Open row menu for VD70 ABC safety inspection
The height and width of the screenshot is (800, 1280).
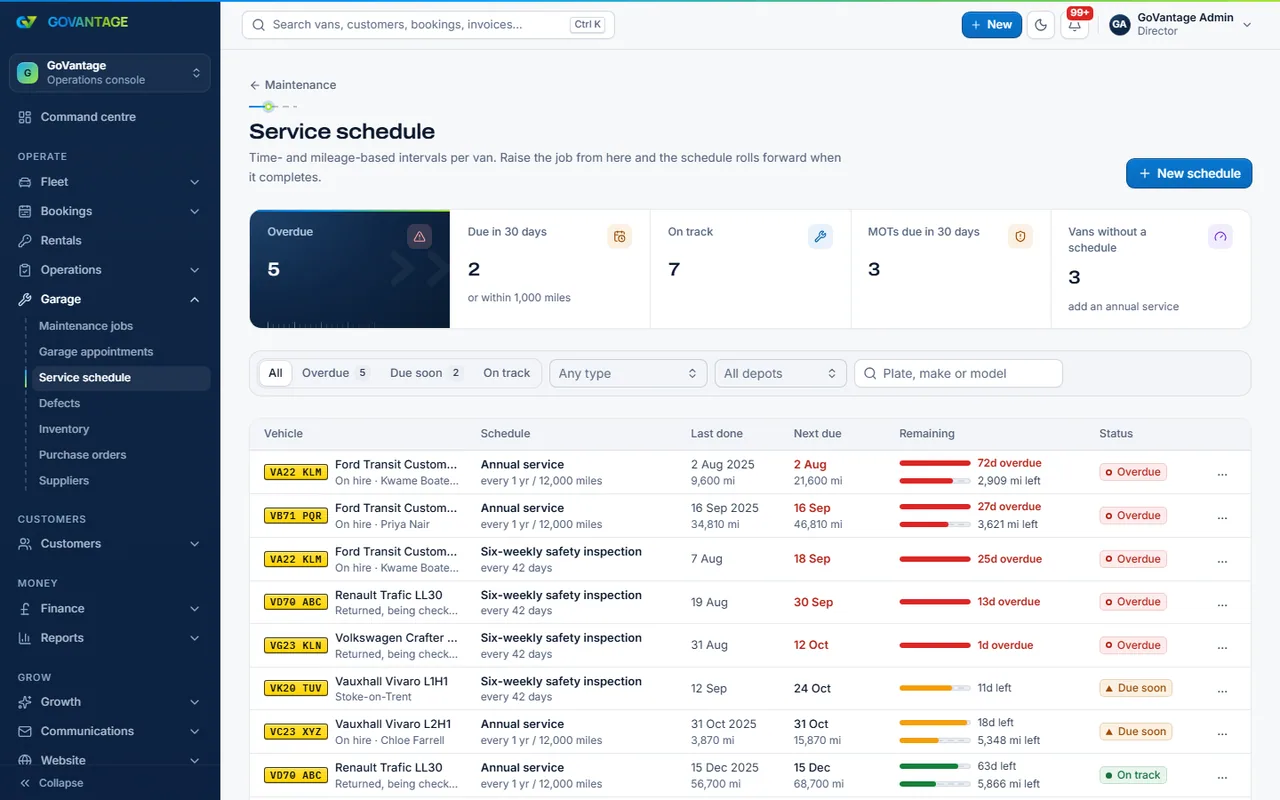point(1222,602)
